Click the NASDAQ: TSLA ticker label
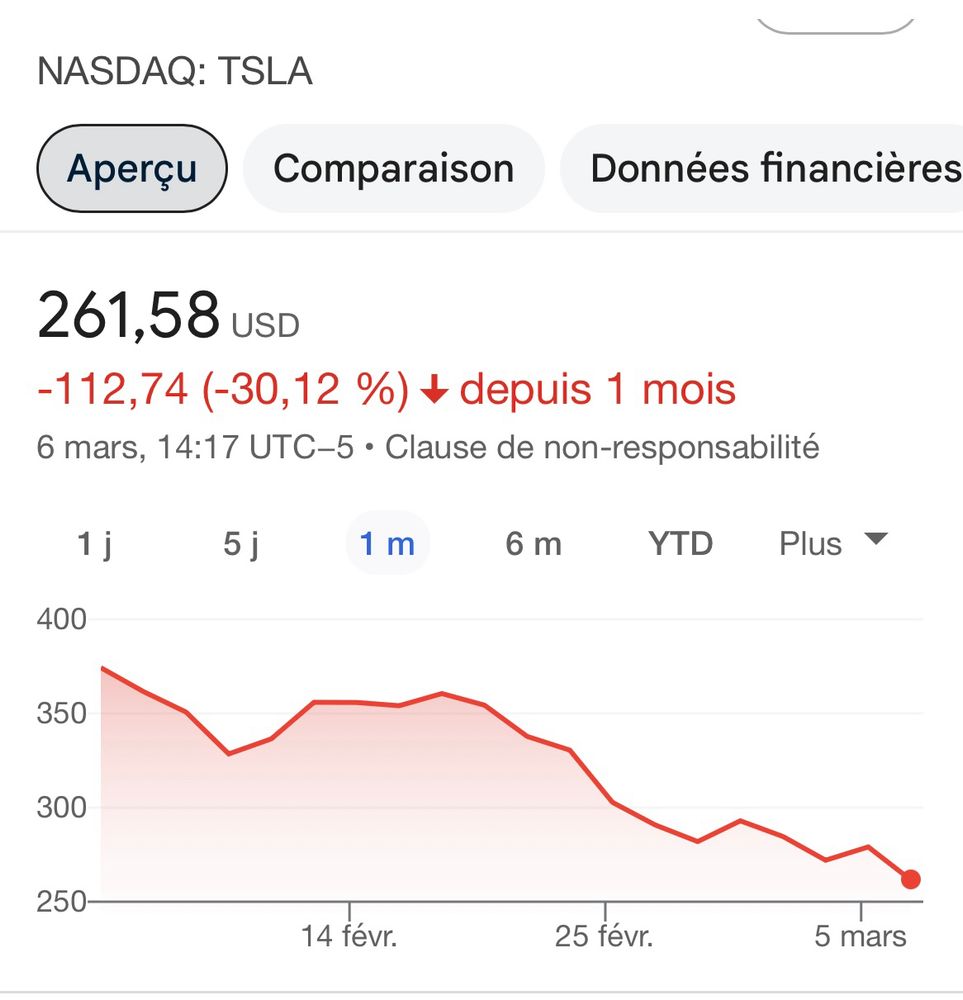Image resolution: width=963 pixels, height=1000 pixels. coord(175,71)
